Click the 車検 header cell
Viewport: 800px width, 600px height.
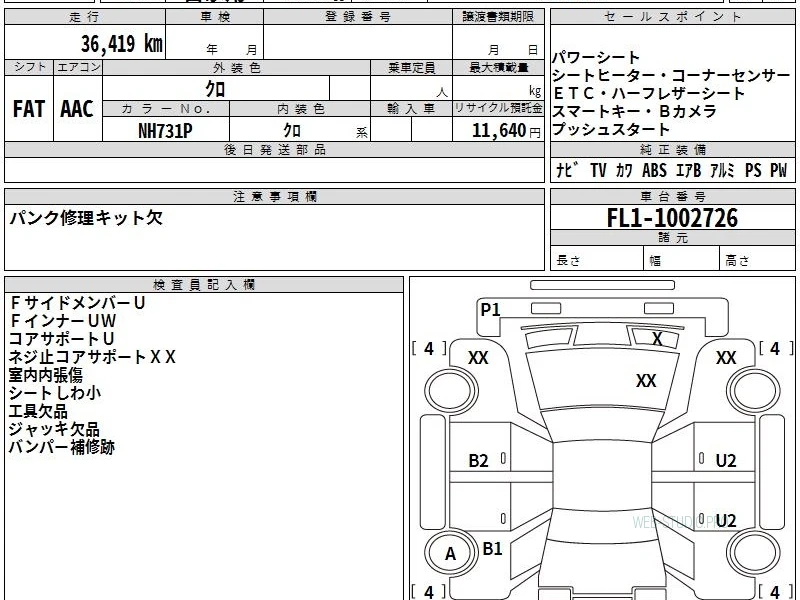pyautogui.click(x=215, y=17)
